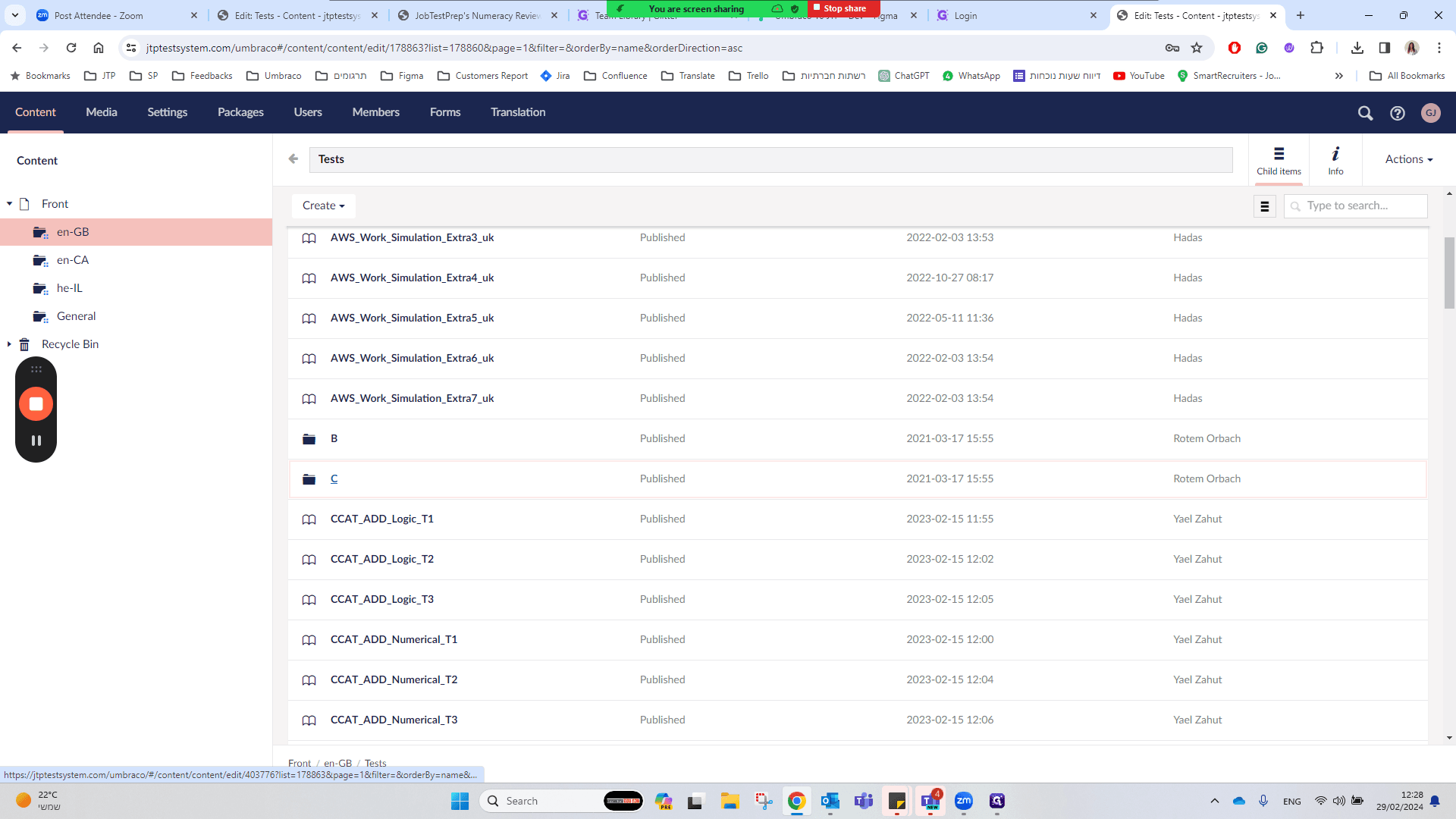Open the help question mark icon
Image resolution: width=1456 pixels, height=819 pixels.
1398,113
